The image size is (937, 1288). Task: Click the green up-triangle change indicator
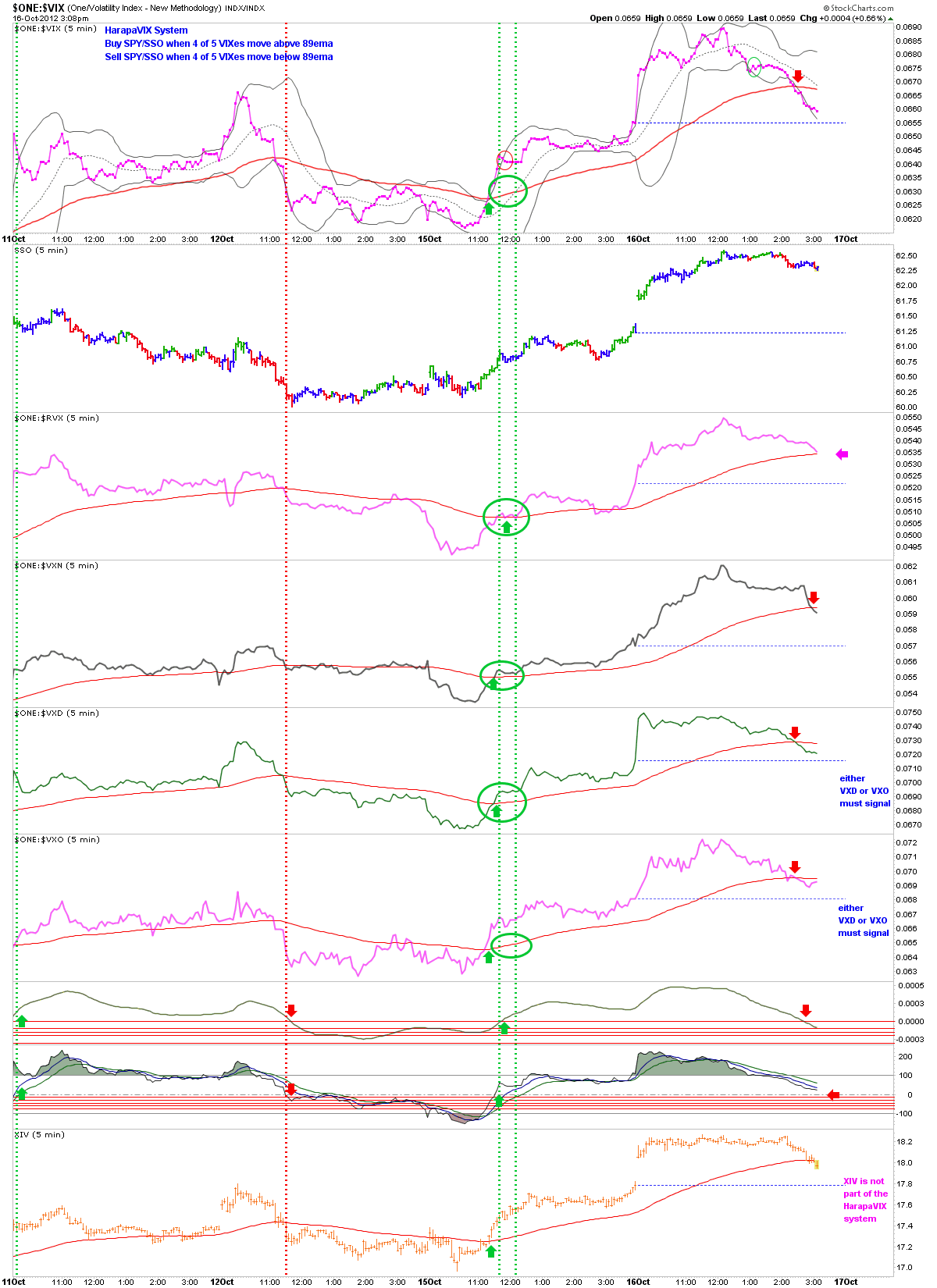pyautogui.click(x=891, y=18)
